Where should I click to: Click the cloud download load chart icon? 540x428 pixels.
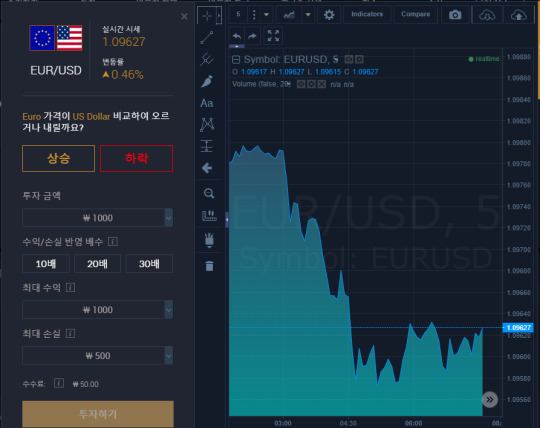[487, 15]
